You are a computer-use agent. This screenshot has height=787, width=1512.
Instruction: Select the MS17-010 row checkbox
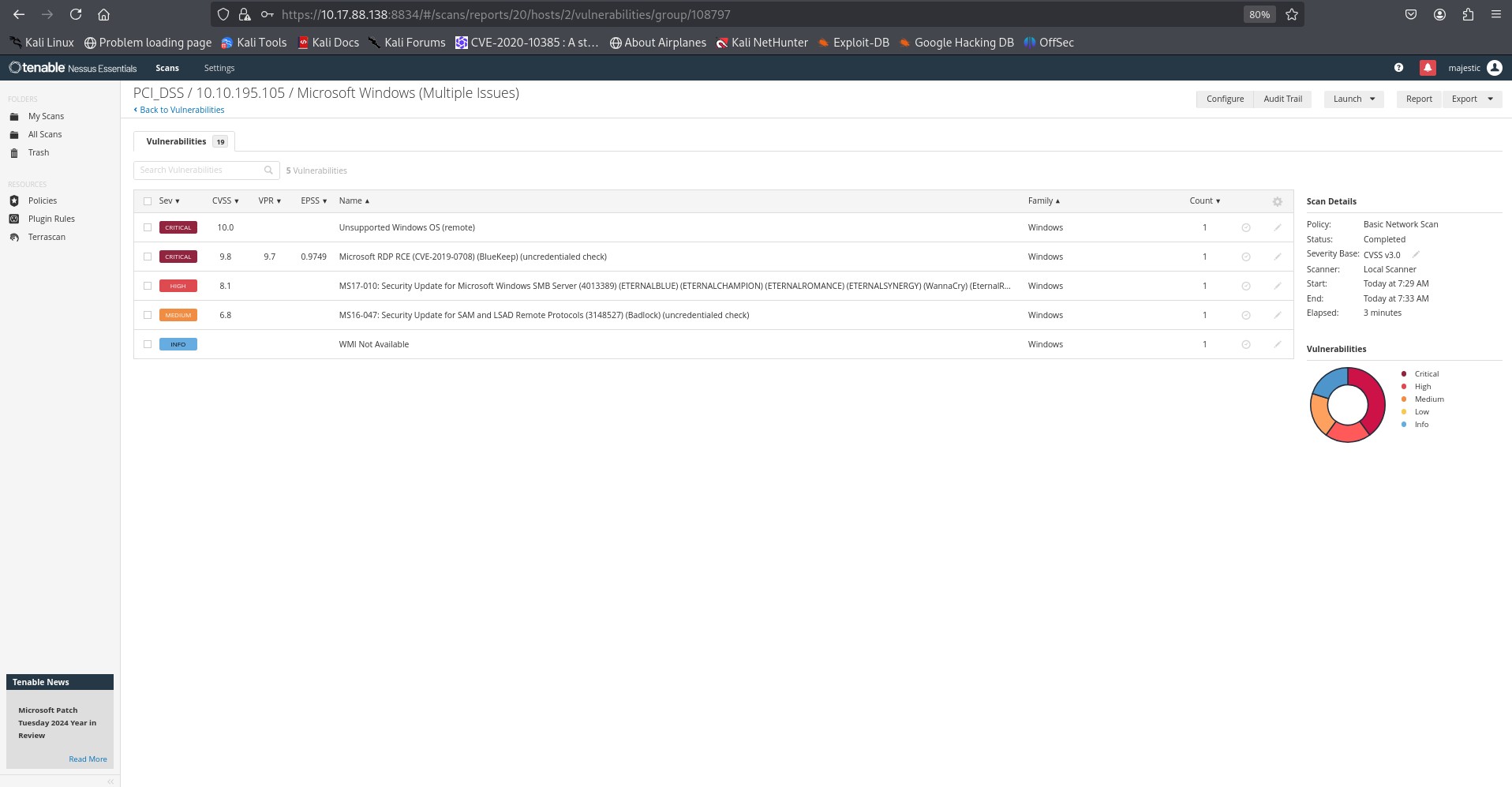148,286
